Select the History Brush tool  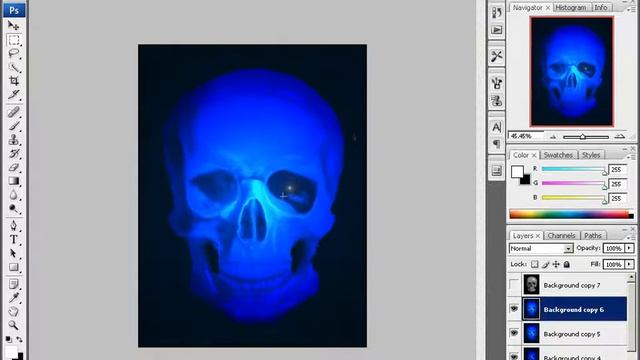[13, 153]
